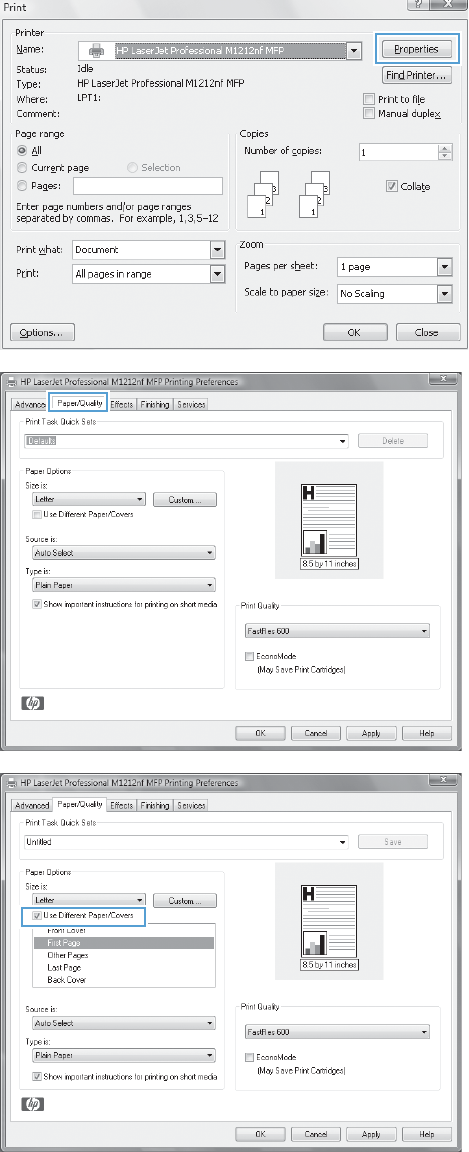469x1152 pixels.
Task: Select the Pages radio button
Action: [21, 186]
